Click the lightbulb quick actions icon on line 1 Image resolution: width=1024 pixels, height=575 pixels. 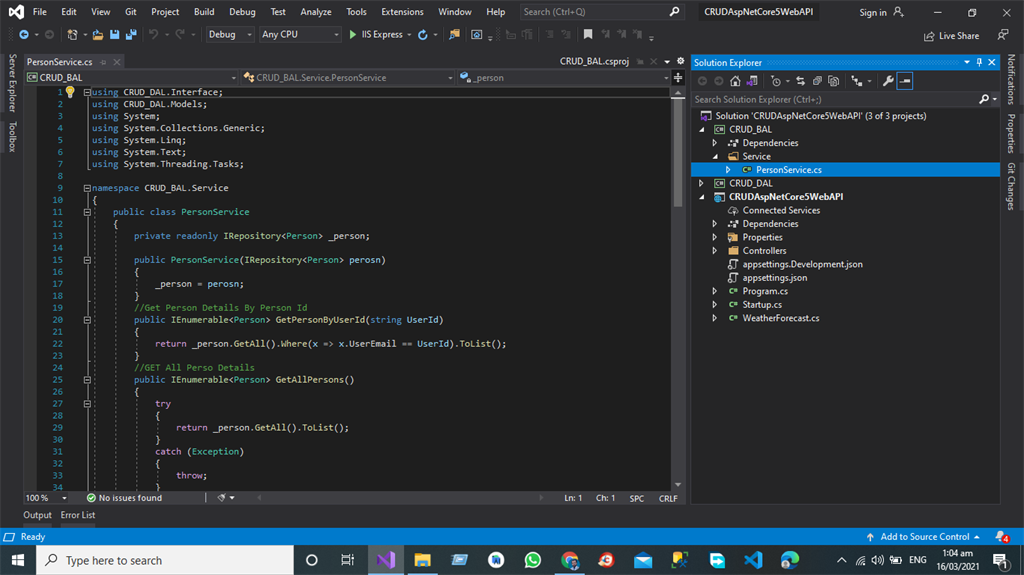pyautogui.click(x=70, y=92)
